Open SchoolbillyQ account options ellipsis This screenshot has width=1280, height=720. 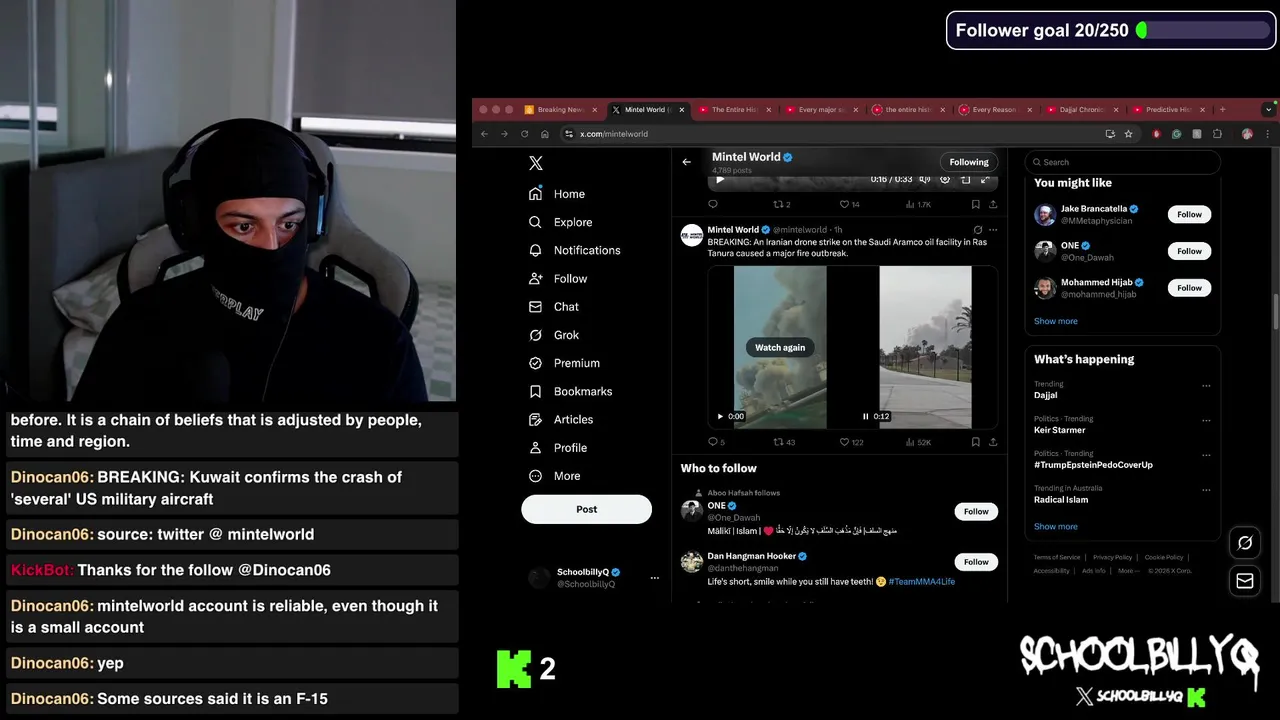(x=655, y=578)
